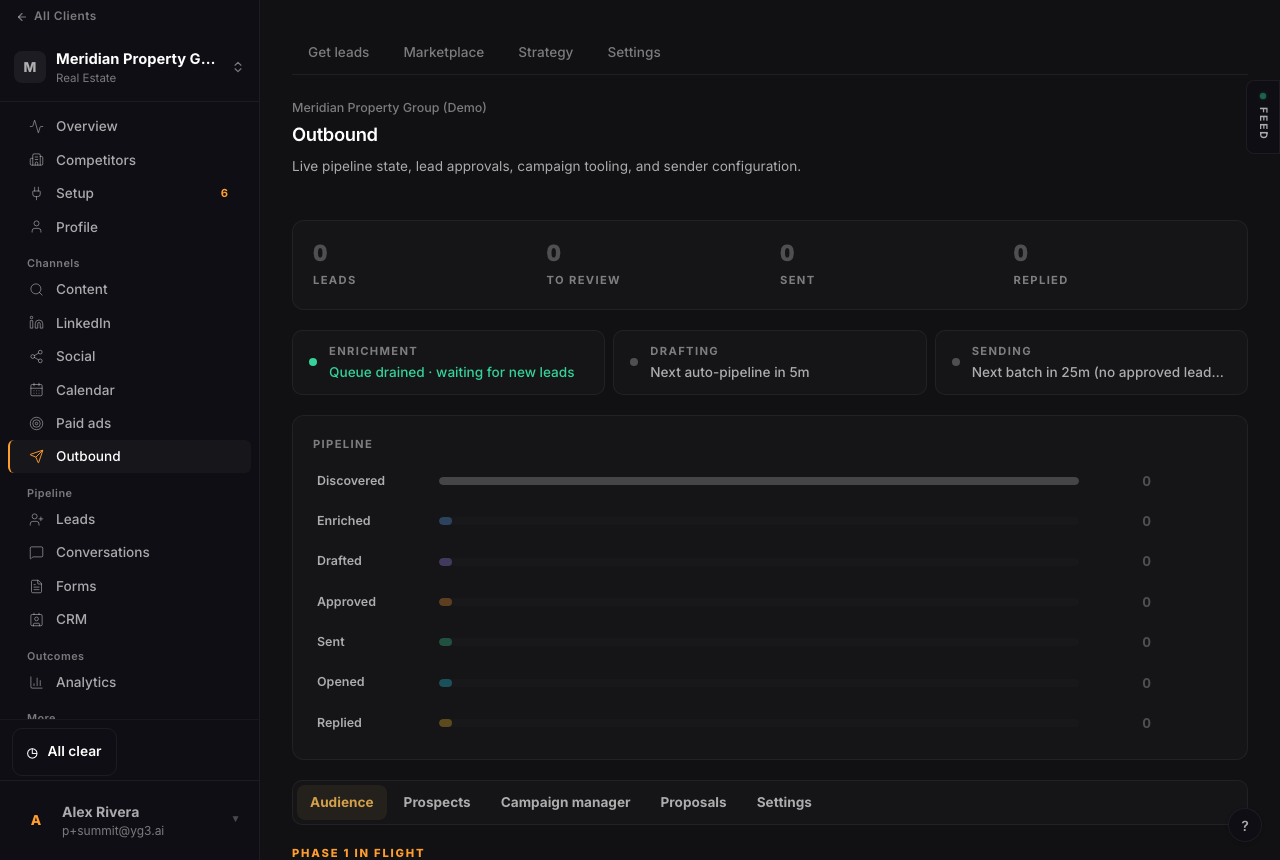Open the Strategy tab

[x=546, y=52]
